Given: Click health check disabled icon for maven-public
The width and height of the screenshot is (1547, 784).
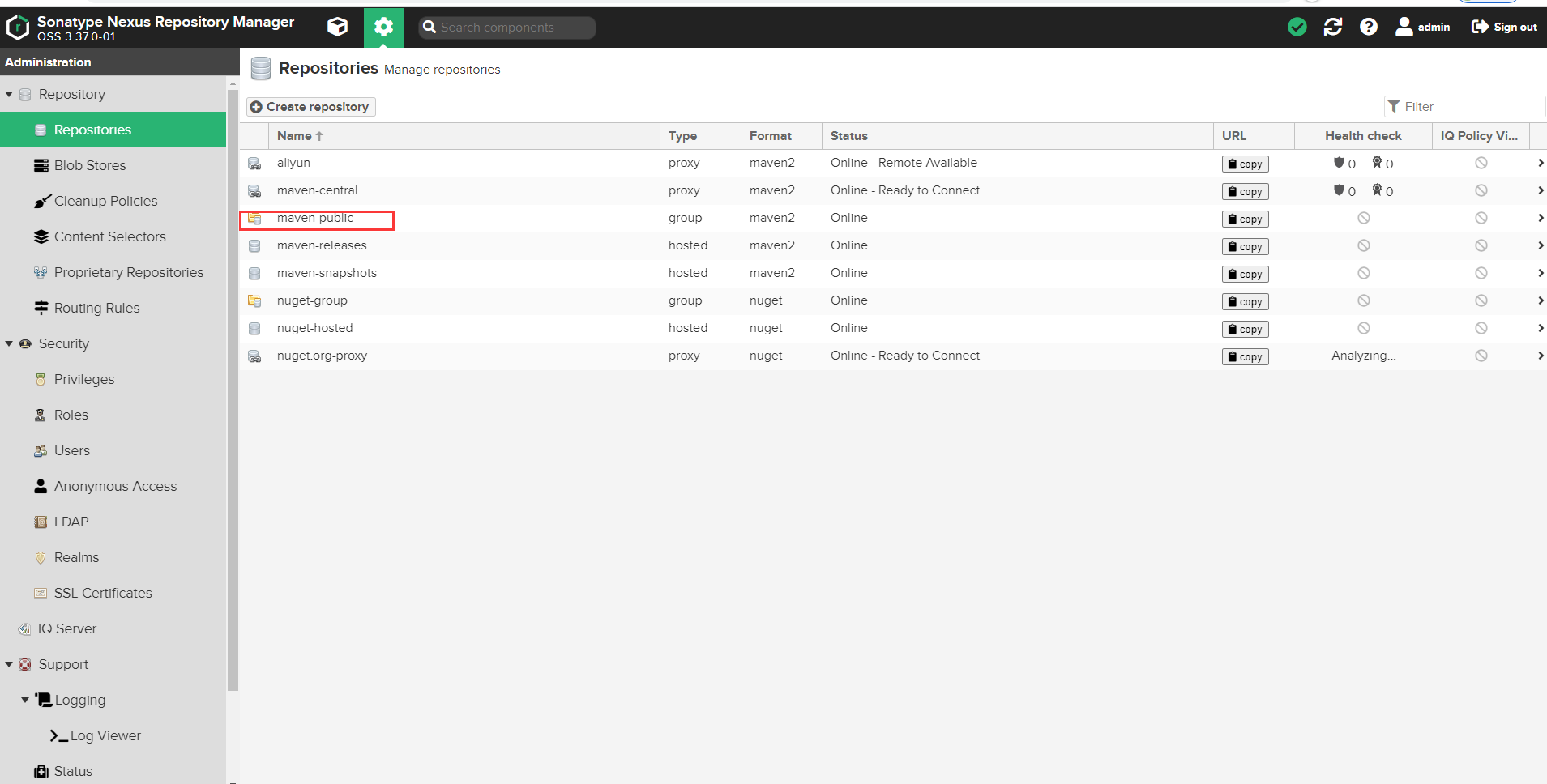Looking at the screenshot, I should (1364, 218).
